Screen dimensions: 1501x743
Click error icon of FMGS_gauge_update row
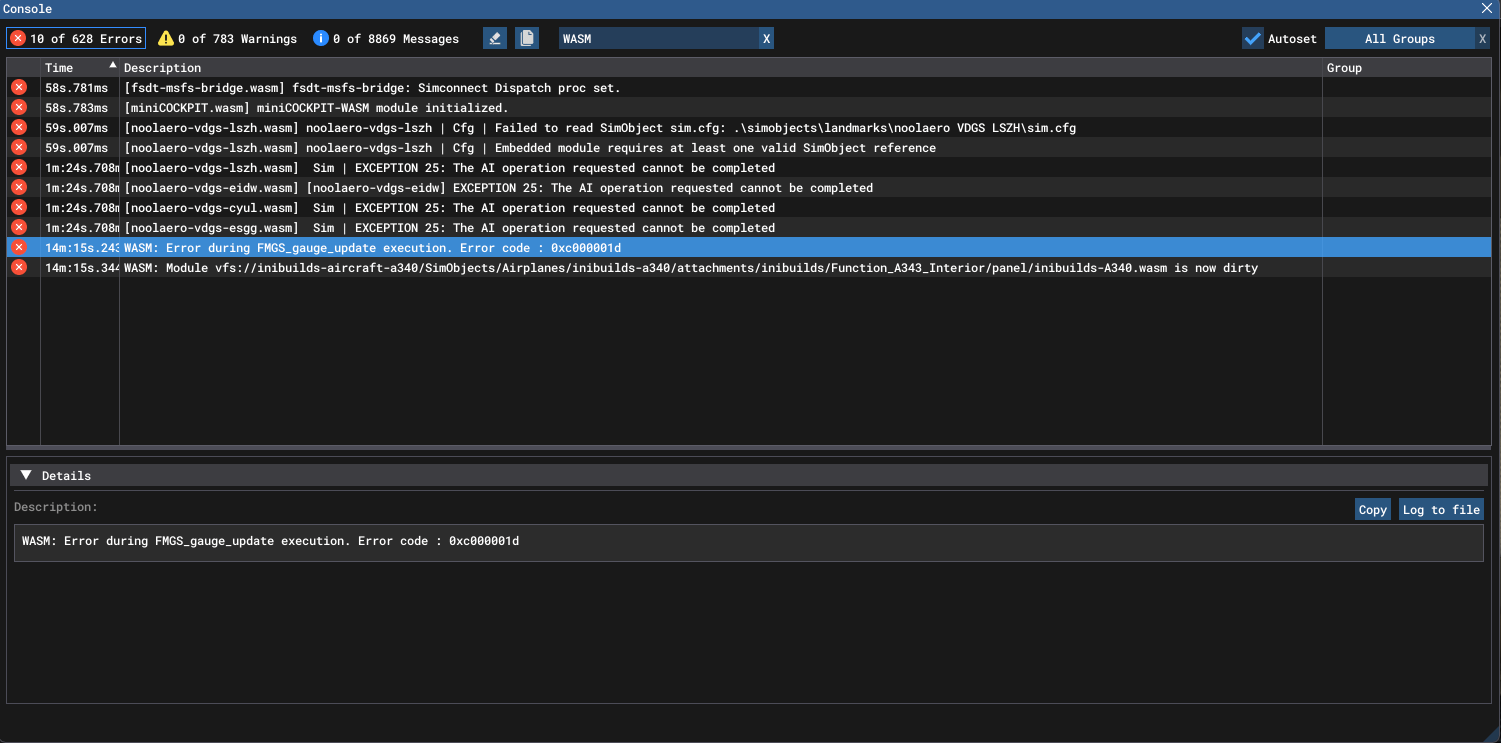pos(19,247)
